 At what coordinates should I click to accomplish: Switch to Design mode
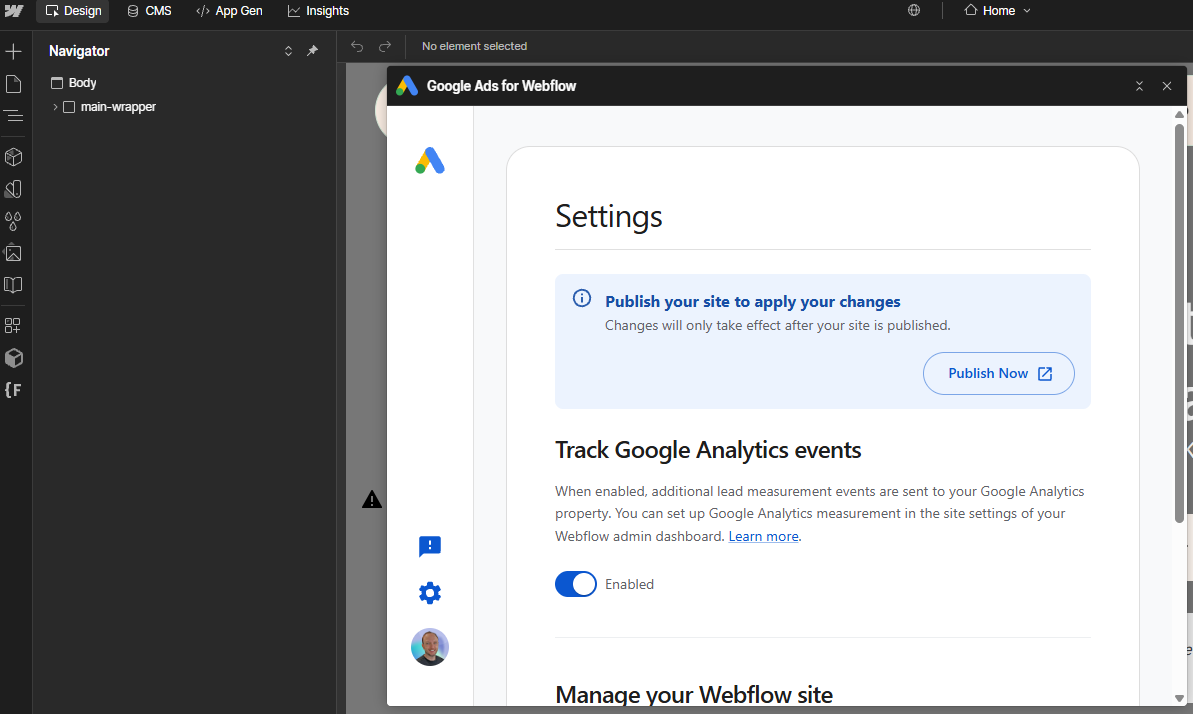73,11
